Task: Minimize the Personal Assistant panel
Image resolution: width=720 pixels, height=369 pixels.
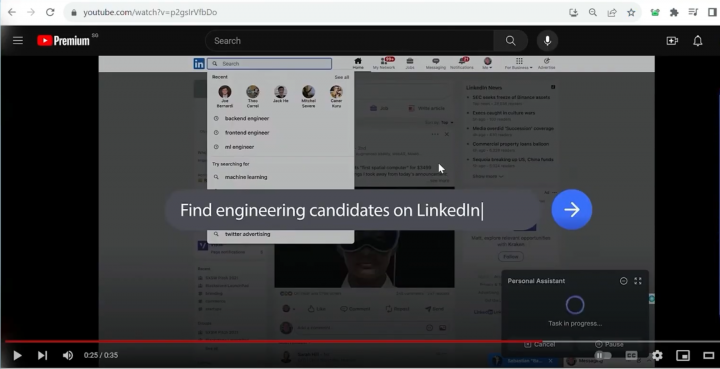Action: click(624, 281)
